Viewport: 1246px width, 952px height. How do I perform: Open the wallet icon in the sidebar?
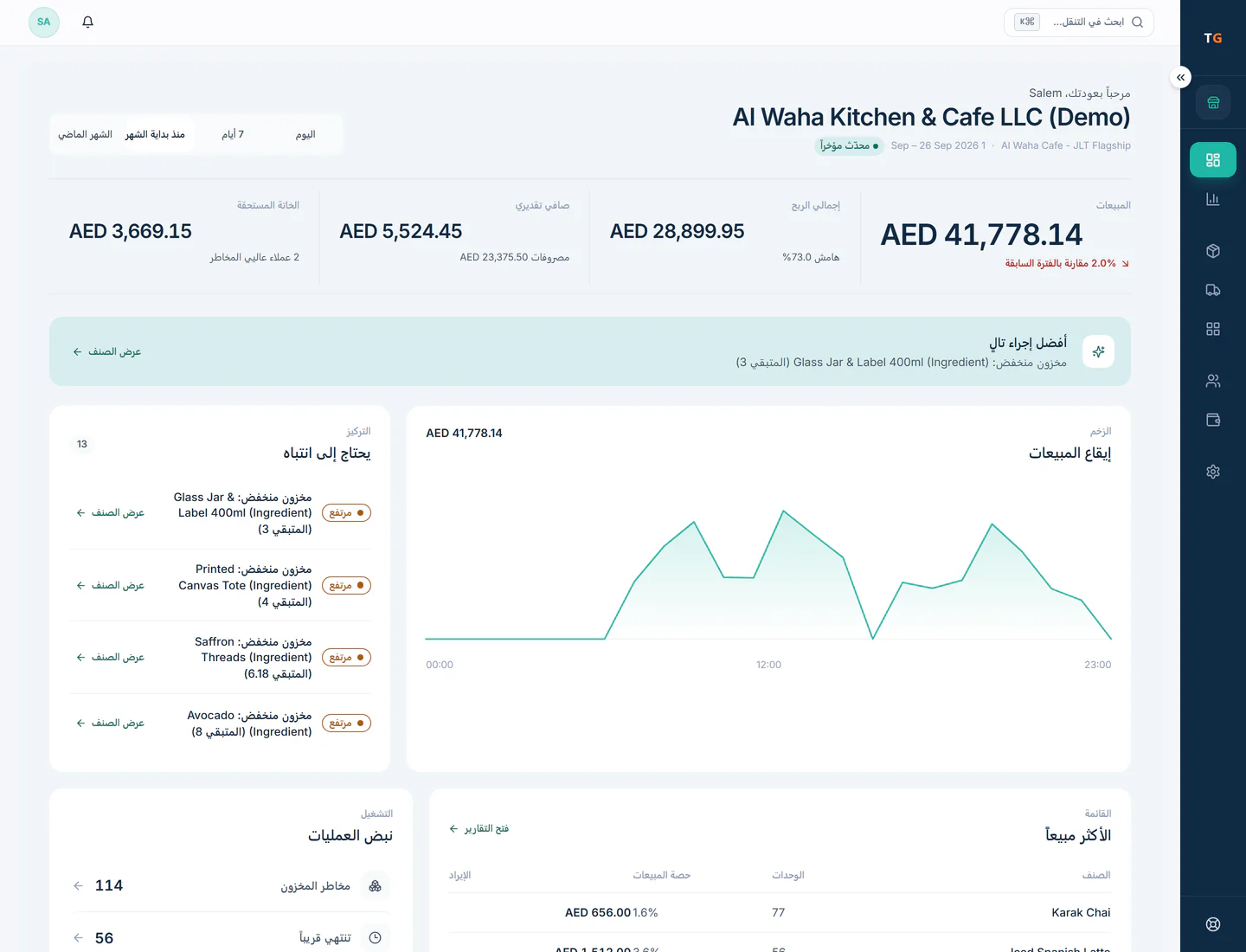click(1213, 420)
